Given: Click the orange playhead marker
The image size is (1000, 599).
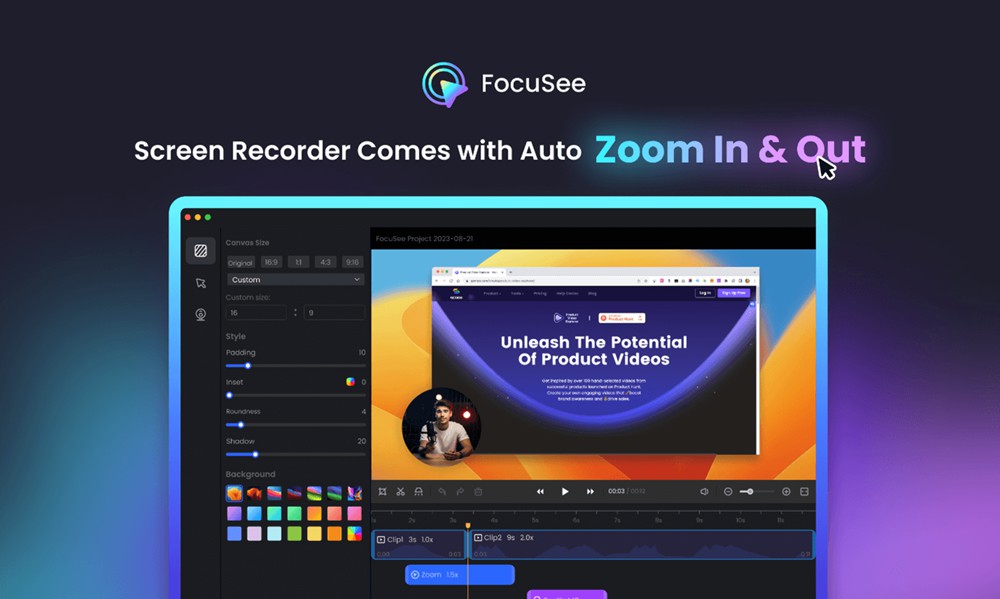Looking at the screenshot, I should click(x=468, y=526).
